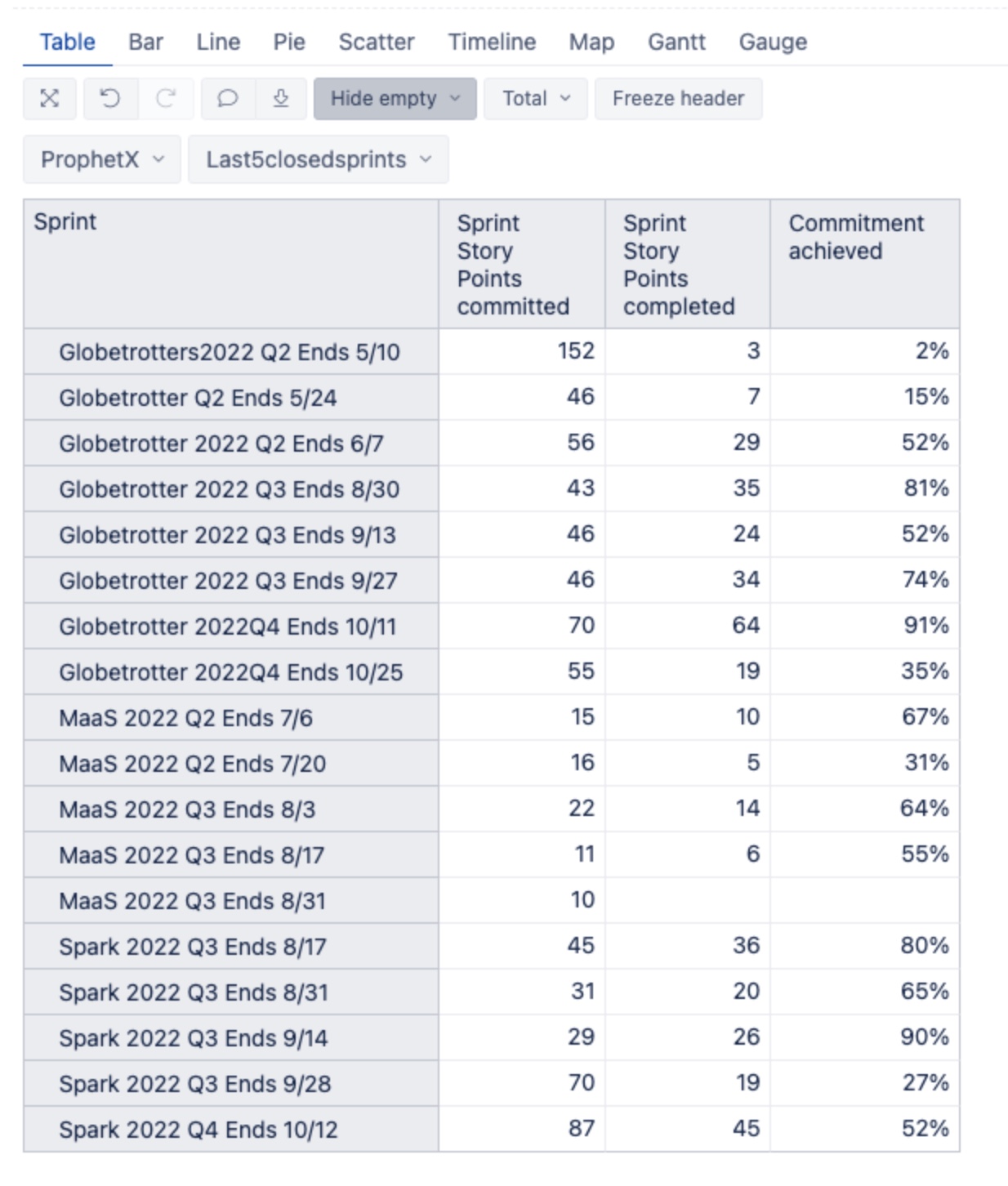Switch to the Gauge view
This screenshot has width=1008, height=1186.
(771, 42)
